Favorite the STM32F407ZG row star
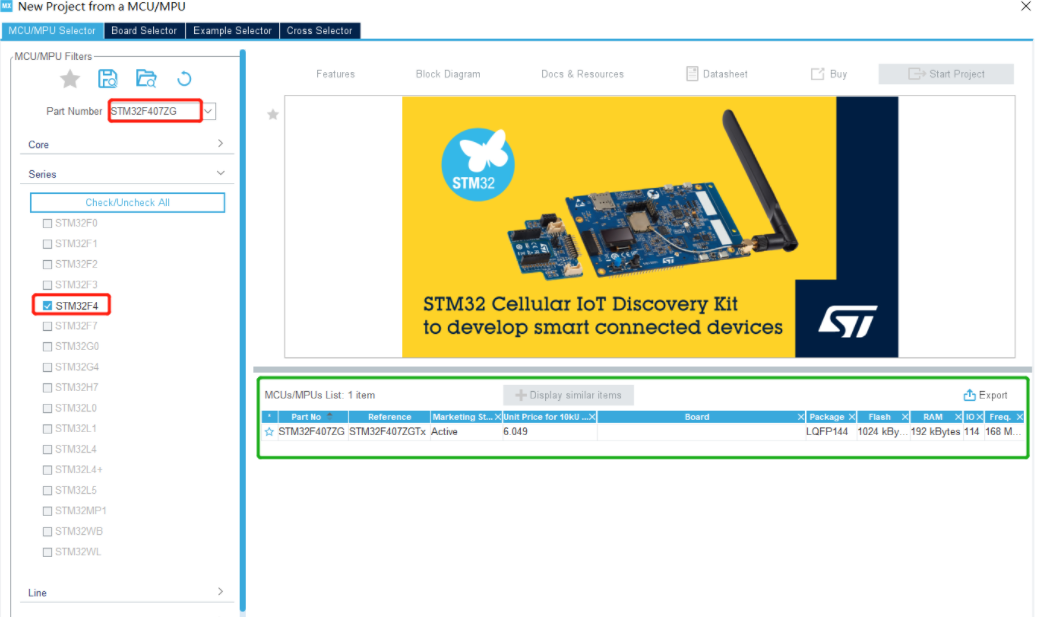Viewport: 1039px width, 617px height. pos(269,431)
